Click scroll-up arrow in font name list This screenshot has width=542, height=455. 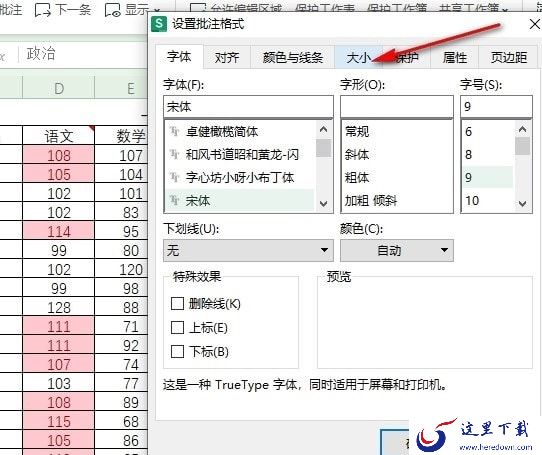tap(324, 130)
